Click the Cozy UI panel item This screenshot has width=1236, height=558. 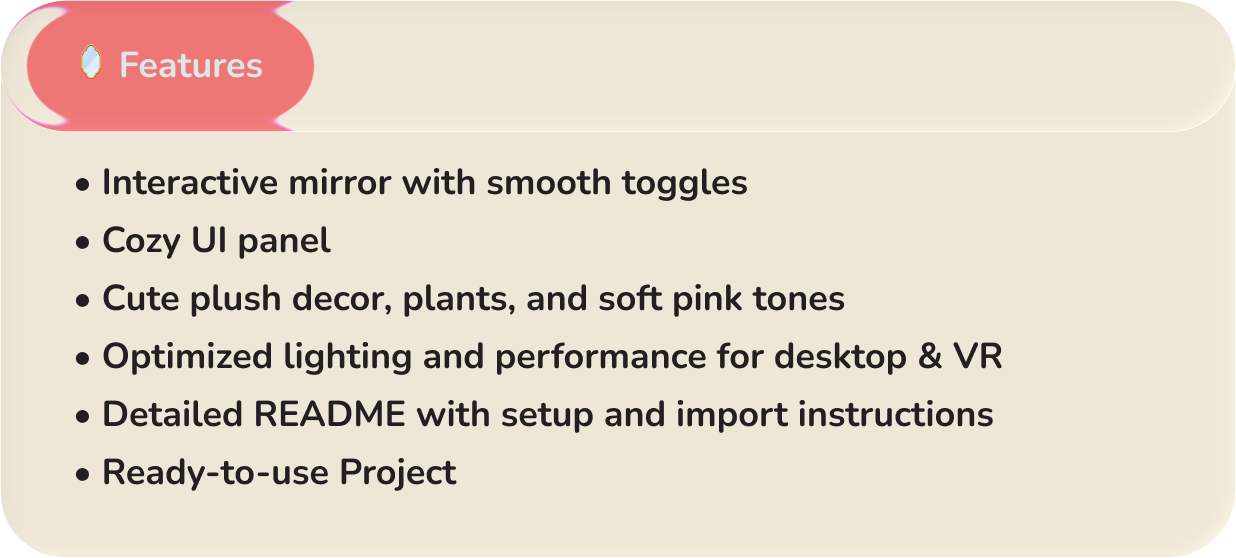(x=216, y=241)
